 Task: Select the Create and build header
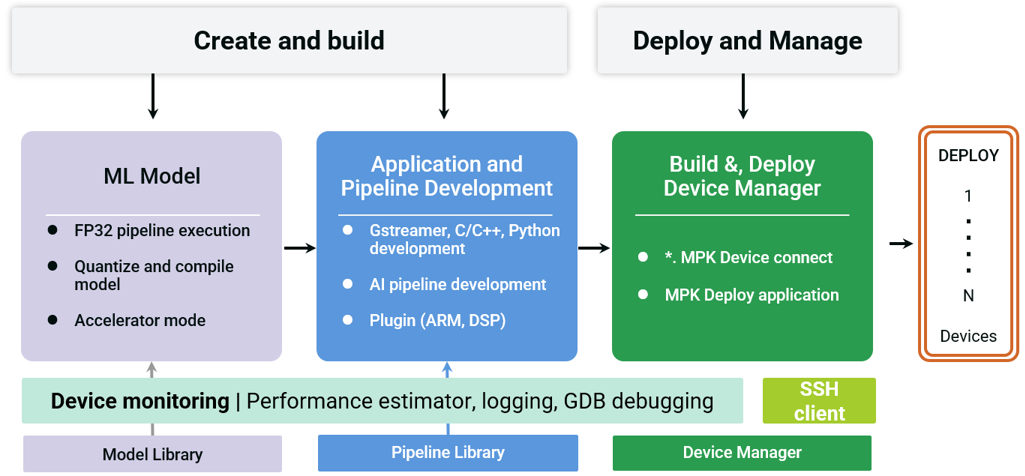click(289, 41)
